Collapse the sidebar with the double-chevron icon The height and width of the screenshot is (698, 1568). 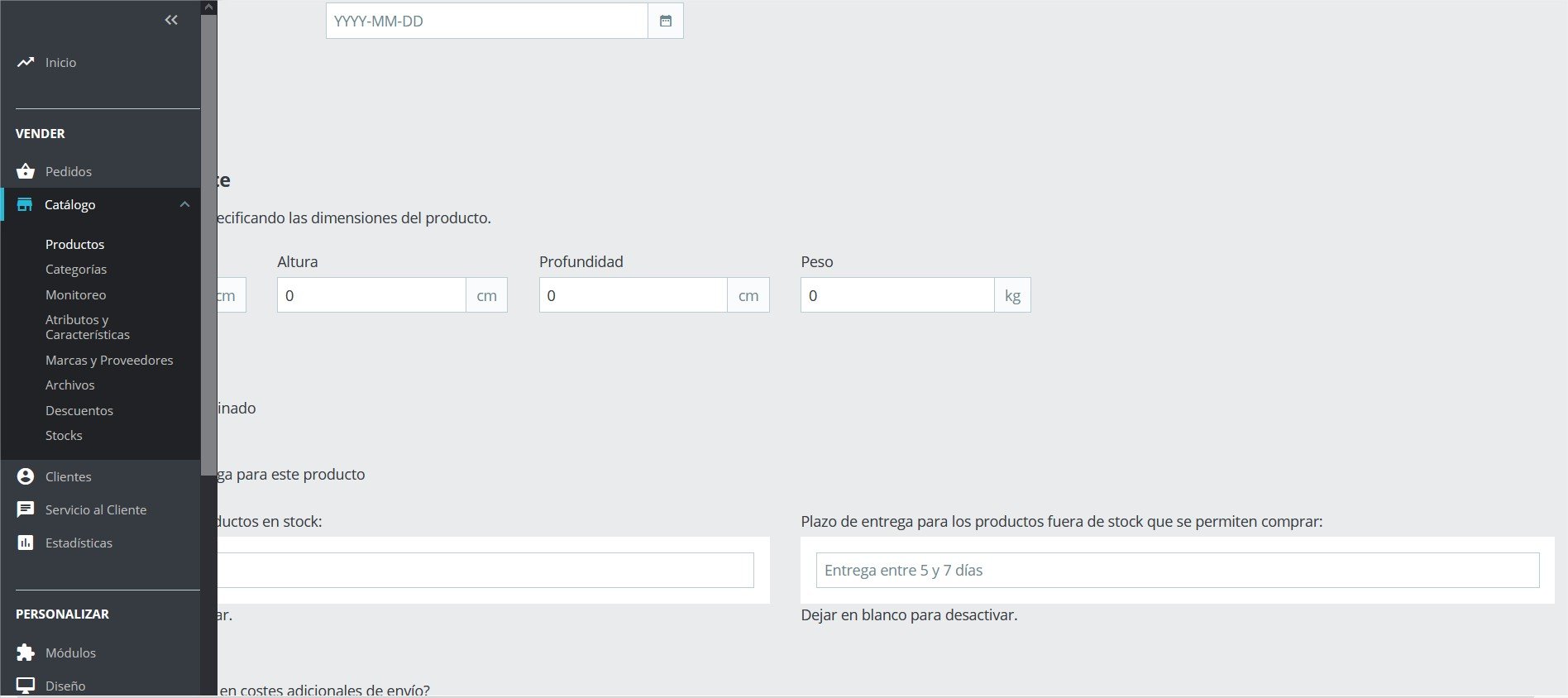click(171, 20)
